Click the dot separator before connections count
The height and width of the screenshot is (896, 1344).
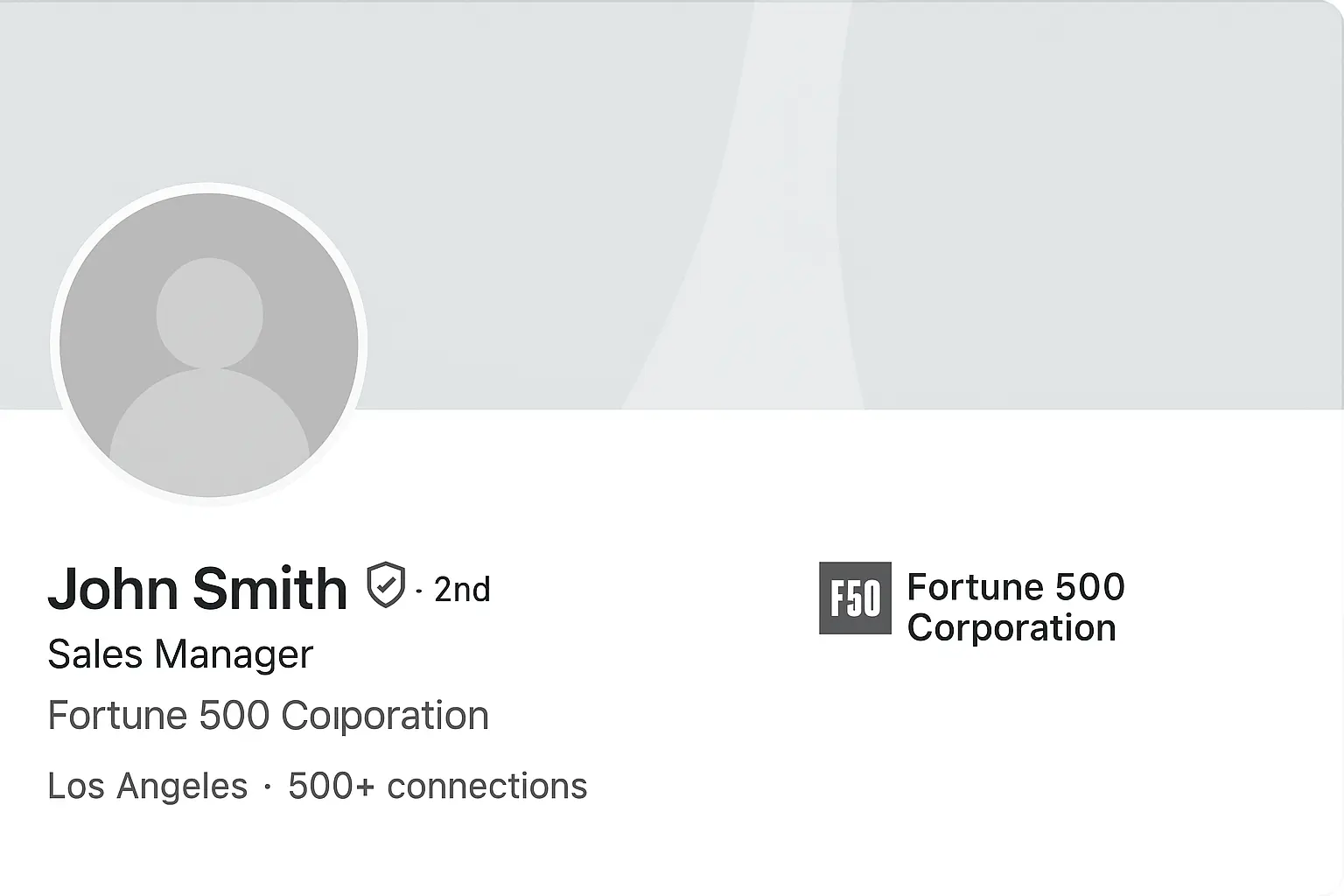[x=267, y=787]
